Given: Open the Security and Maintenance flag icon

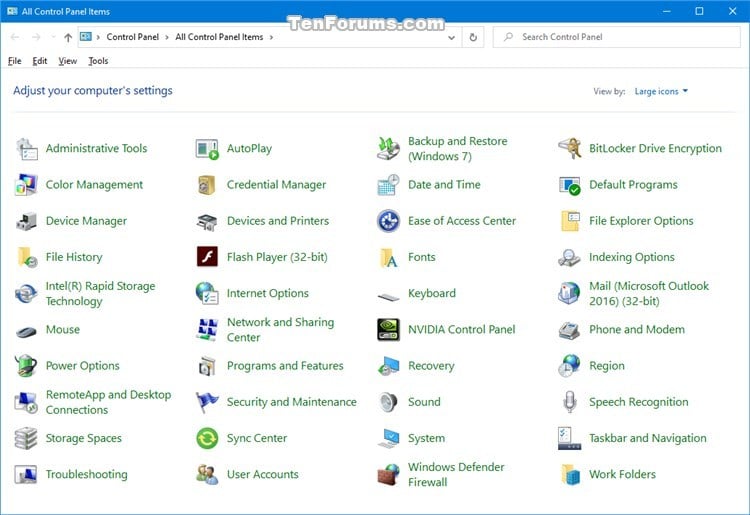Looking at the screenshot, I should (x=207, y=402).
